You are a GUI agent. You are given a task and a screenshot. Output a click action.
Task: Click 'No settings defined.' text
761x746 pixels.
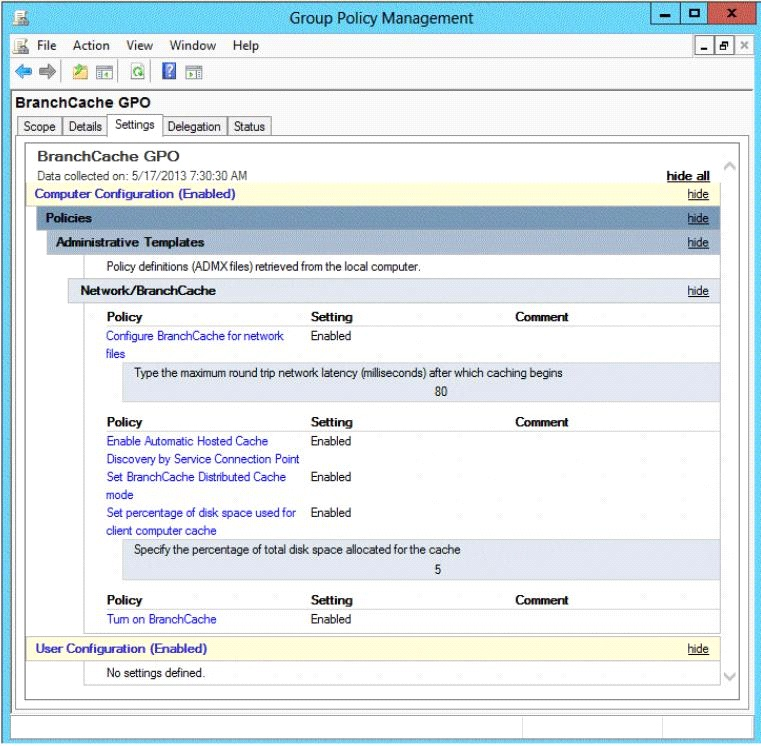click(x=156, y=673)
